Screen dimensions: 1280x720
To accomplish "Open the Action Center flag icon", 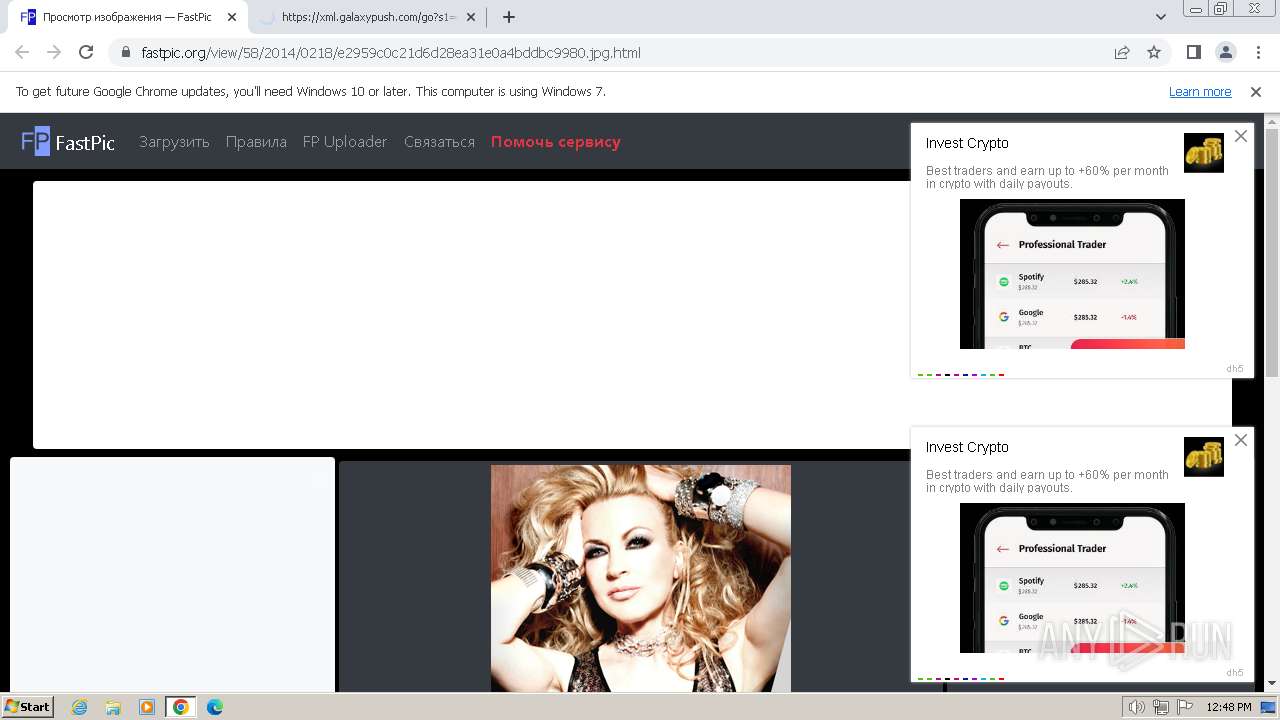I will click(1185, 707).
